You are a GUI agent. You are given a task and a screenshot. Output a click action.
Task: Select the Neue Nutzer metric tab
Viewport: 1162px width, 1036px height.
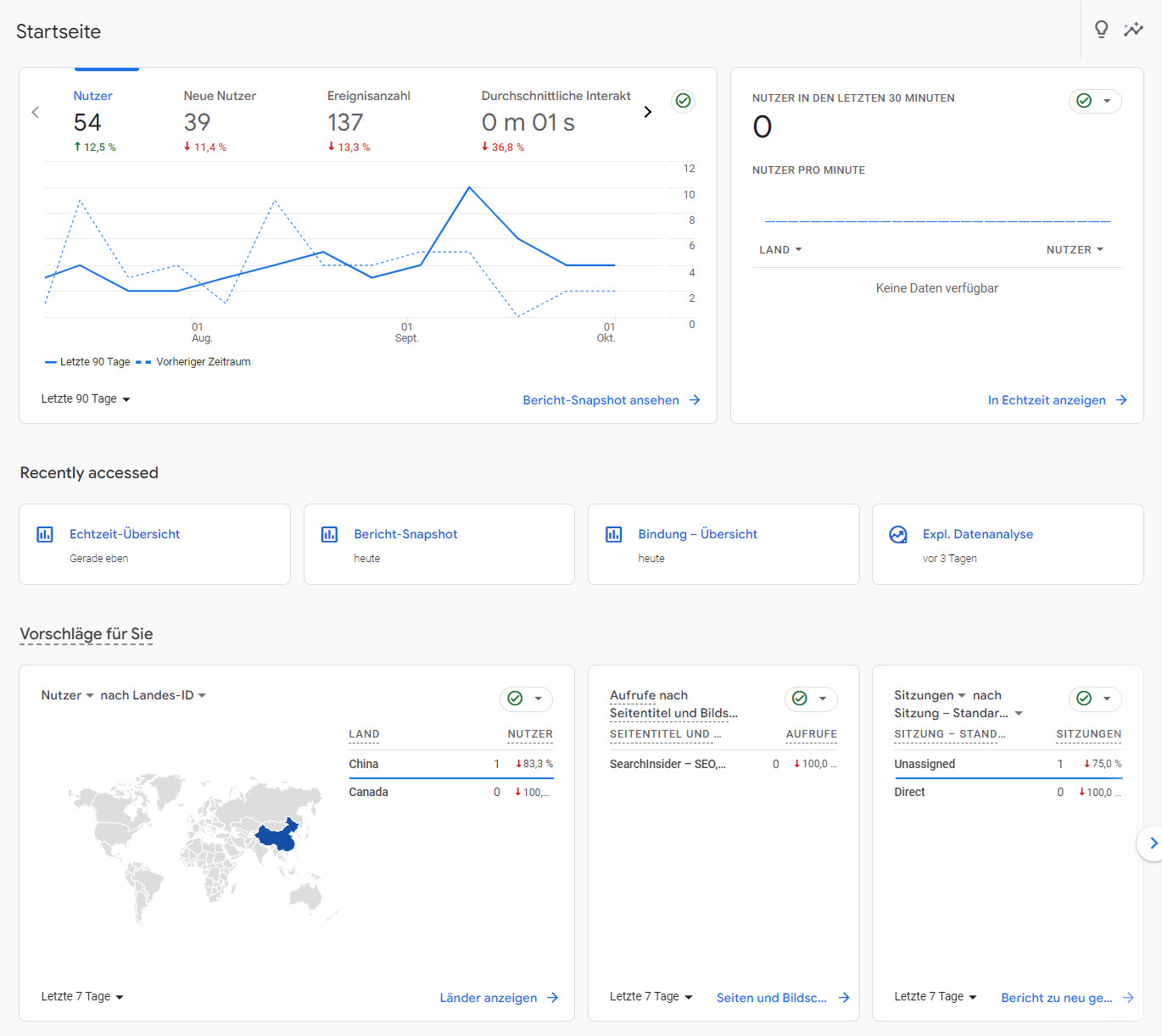click(x=220, y=120)
